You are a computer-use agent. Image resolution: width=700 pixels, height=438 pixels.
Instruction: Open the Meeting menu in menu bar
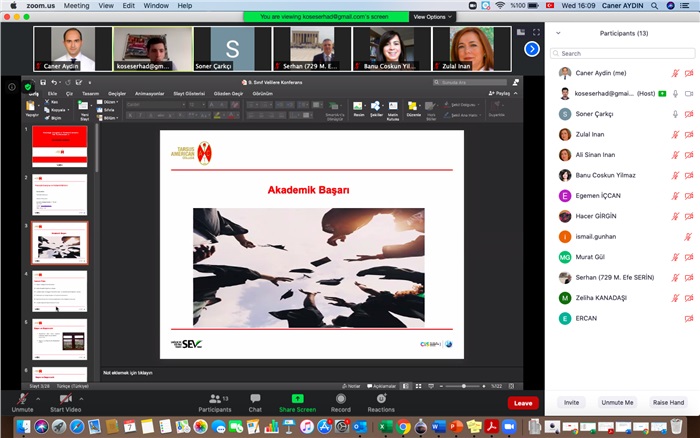[76, 6]
